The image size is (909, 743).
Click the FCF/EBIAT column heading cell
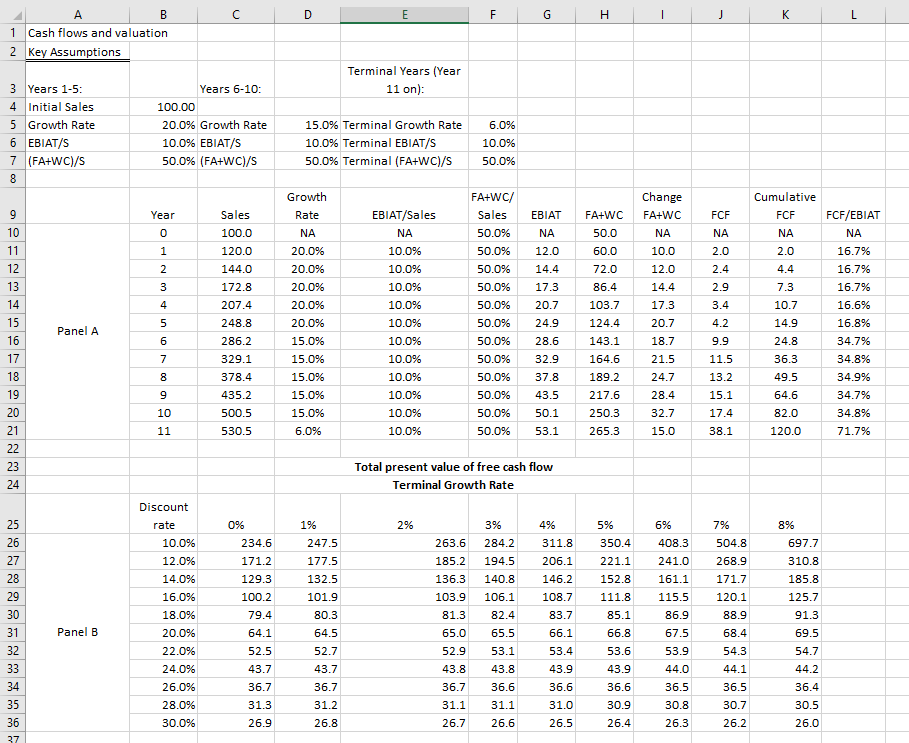[x=853, y=215]
